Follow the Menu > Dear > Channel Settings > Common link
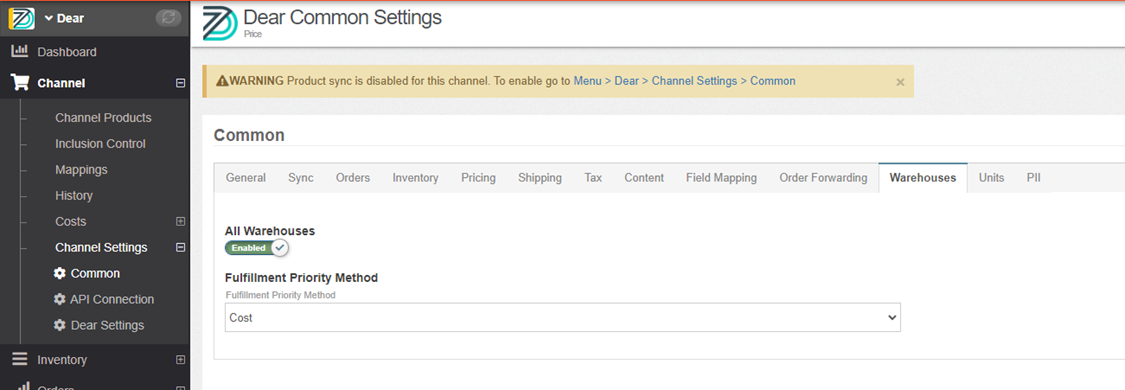 684,81
